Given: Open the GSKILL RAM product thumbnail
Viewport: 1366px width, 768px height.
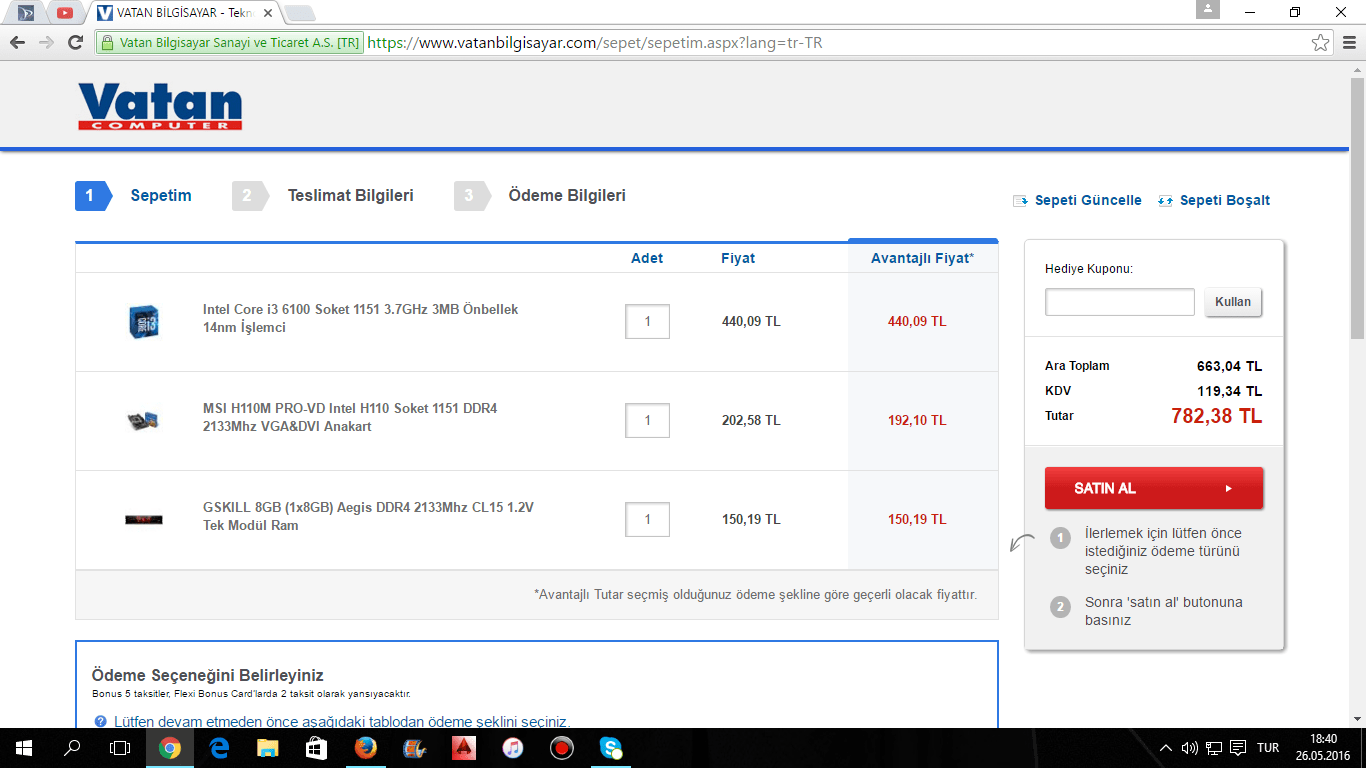Looking at the screenshot, I should [143, 519].
